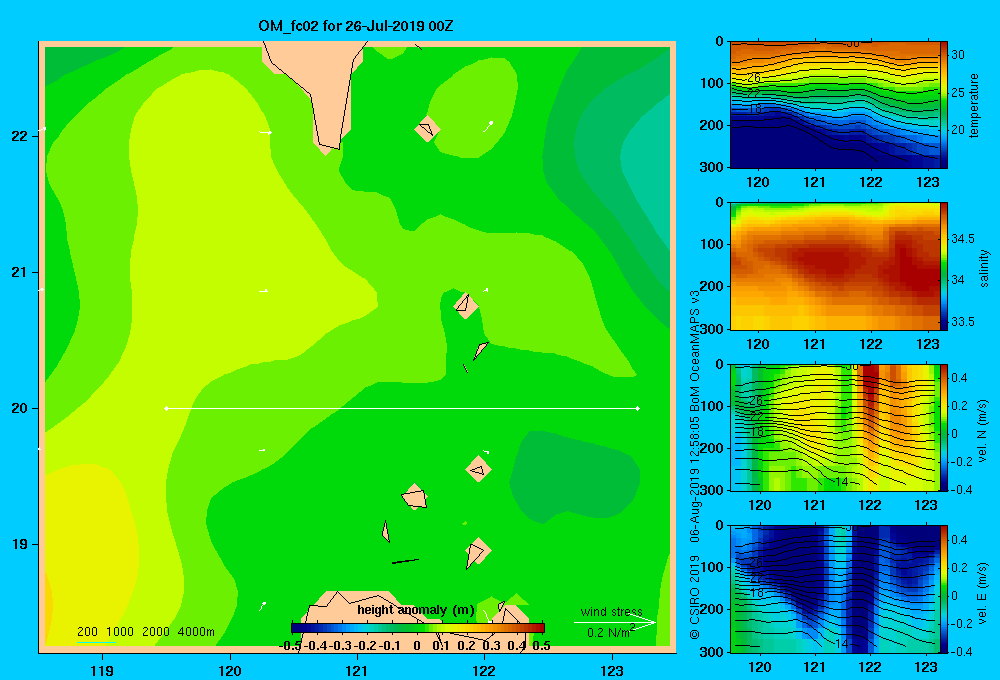The width and height of the screenshot is (1000, 680).
Task: Click longitude label 121 below main map
Action: pos(357,670)
